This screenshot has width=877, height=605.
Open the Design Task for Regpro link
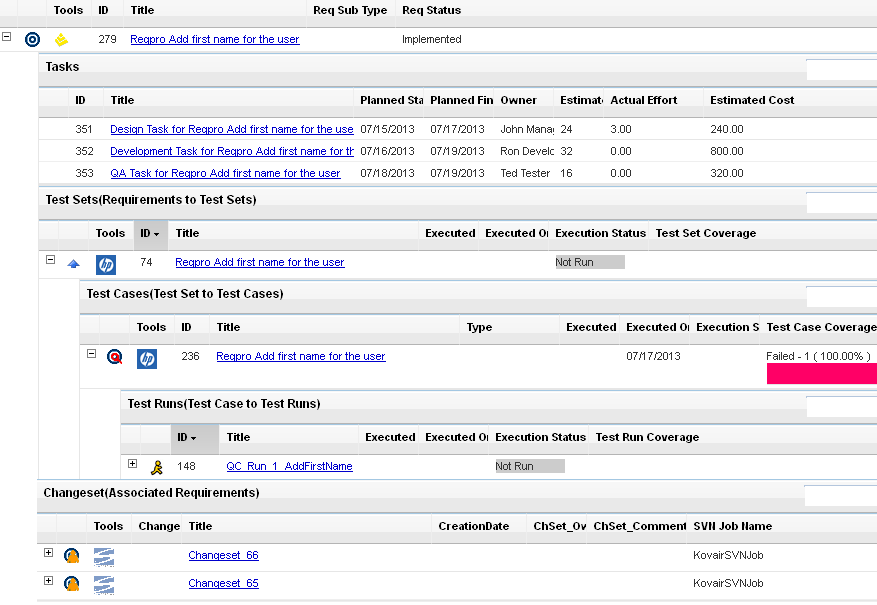[231, 129]
